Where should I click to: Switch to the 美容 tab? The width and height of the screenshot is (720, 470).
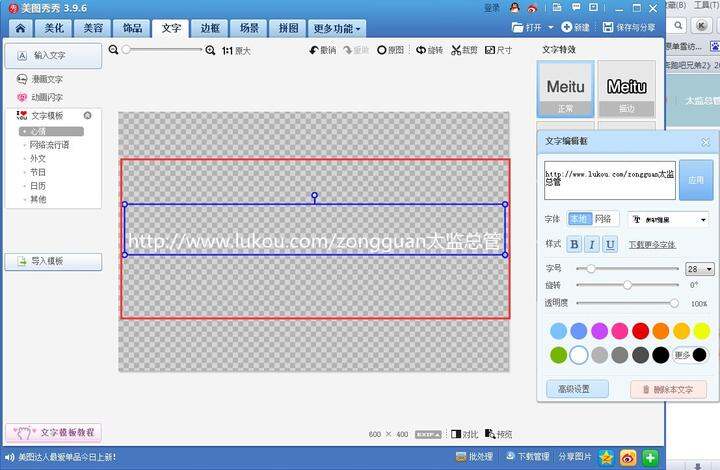93,28
